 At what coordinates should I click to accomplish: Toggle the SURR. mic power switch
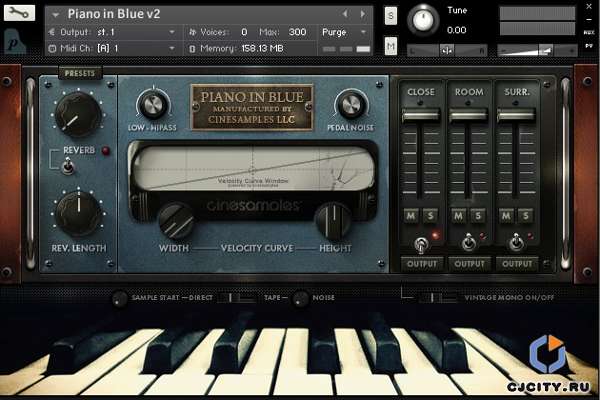(516, 243)
